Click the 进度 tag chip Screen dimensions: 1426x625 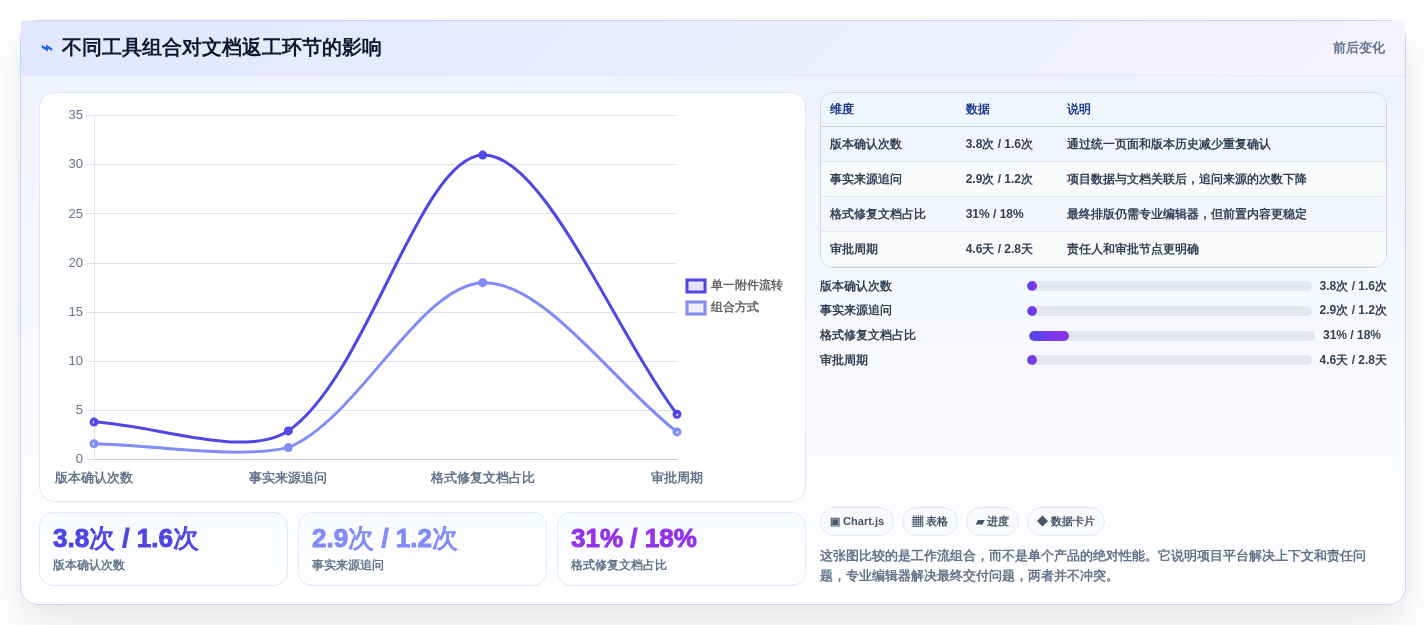point(992,522)
